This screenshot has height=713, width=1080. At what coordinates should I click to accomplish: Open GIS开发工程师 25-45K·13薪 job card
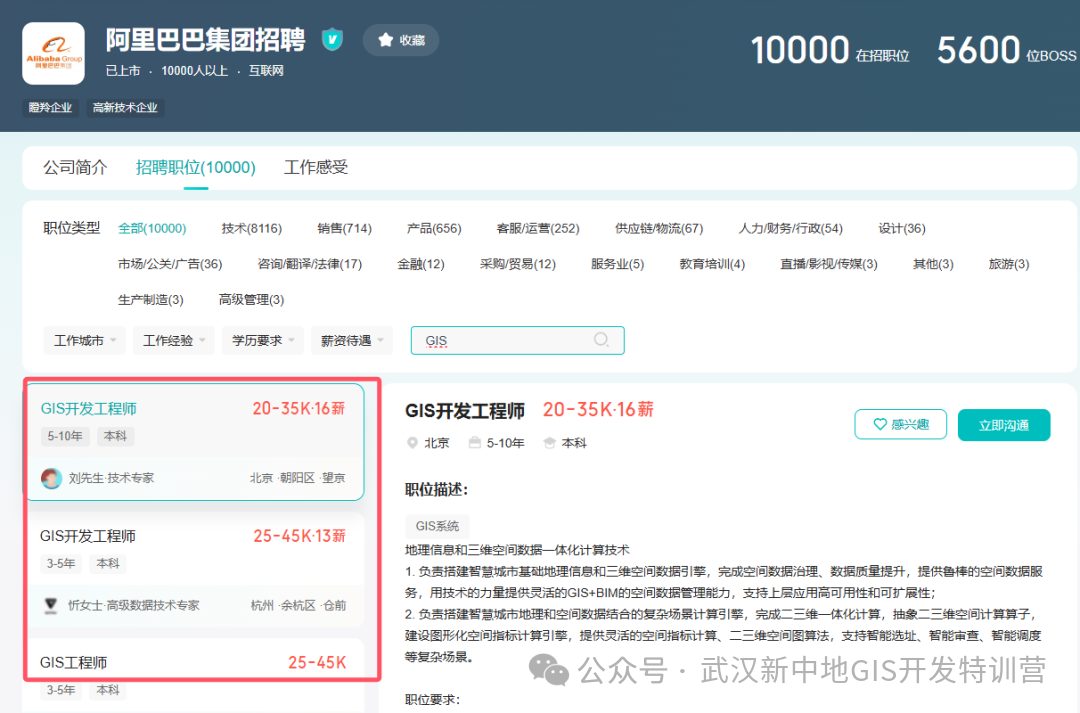click(194, 569)
